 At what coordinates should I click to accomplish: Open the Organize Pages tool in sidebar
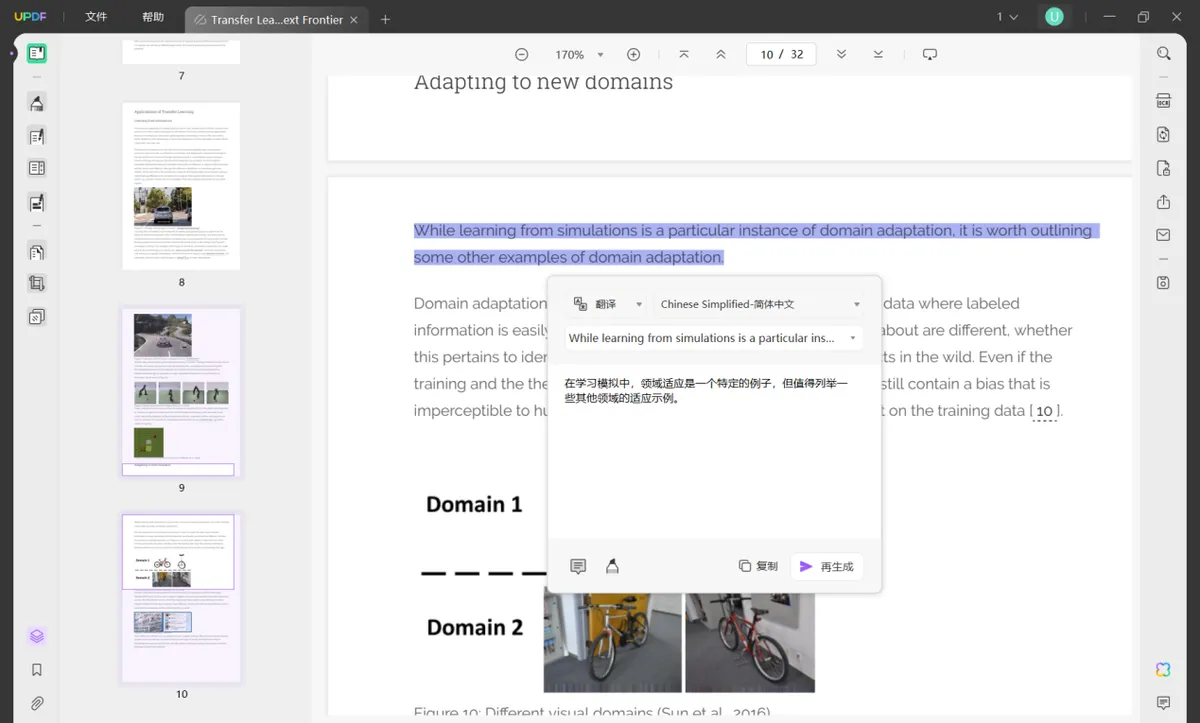[x=37, y=252]
